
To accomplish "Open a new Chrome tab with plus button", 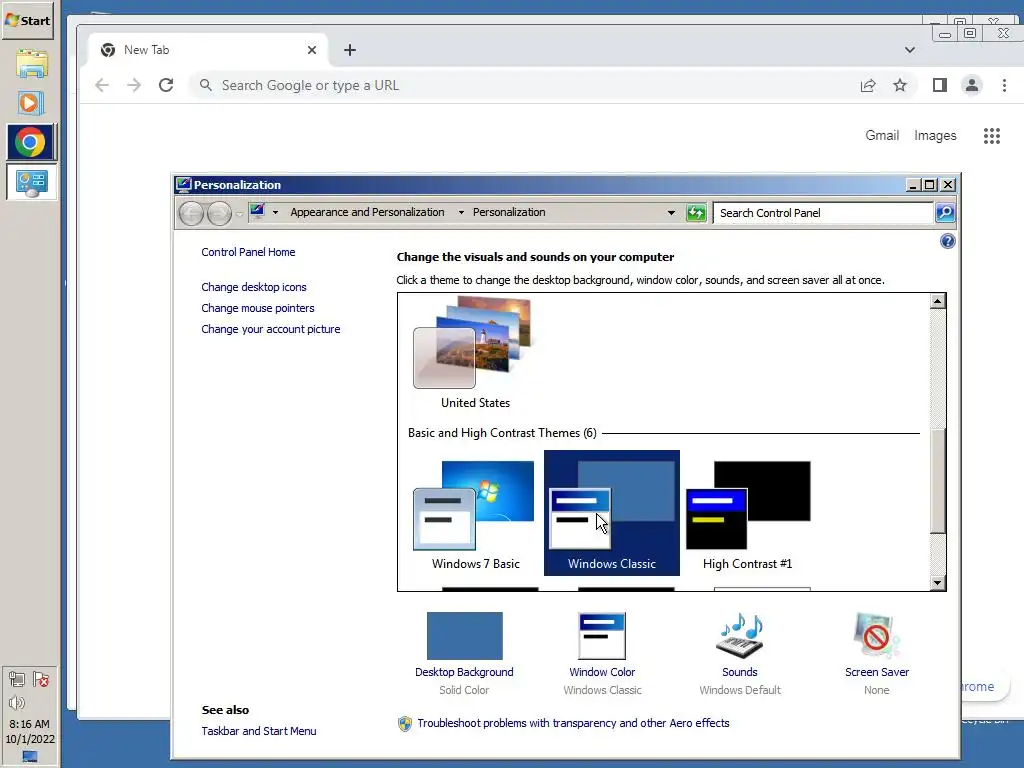I will click(350, 50).
